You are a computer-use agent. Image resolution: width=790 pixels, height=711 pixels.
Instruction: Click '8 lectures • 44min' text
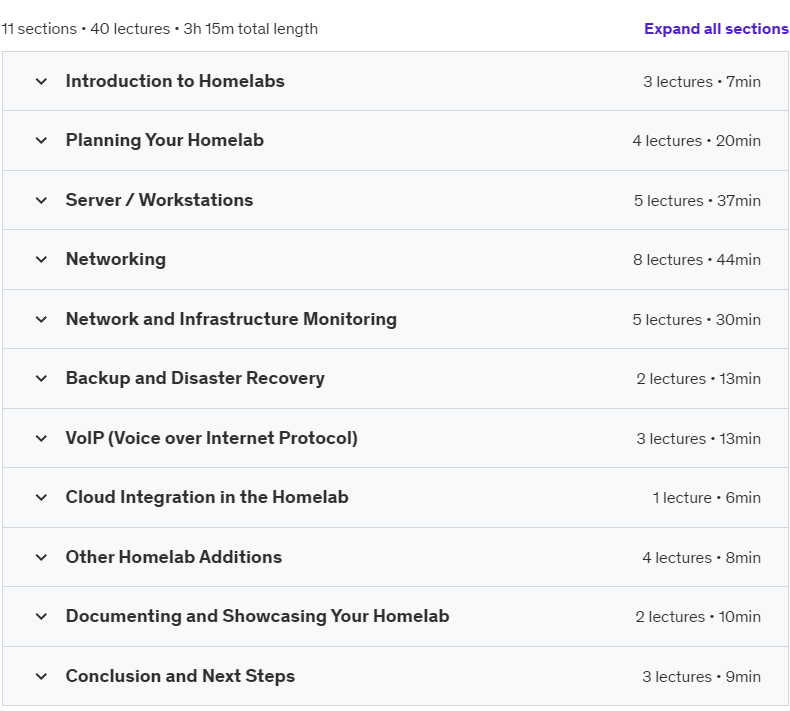(x=697, y=260)
